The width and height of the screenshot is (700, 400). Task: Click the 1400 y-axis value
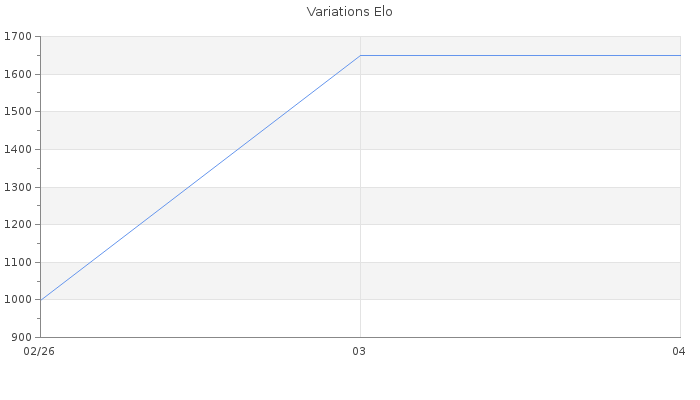tap(19, 149)
